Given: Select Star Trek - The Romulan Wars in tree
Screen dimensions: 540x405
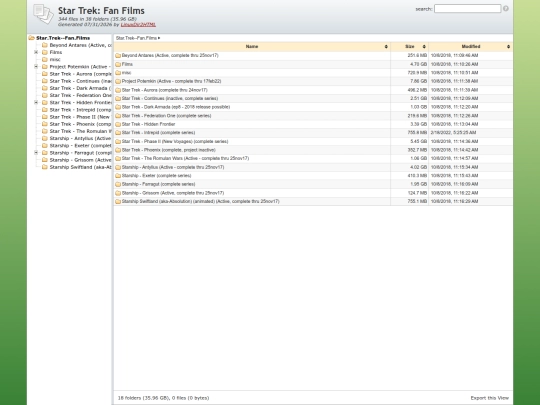Looking at the screenshot, I should (80, 131).
